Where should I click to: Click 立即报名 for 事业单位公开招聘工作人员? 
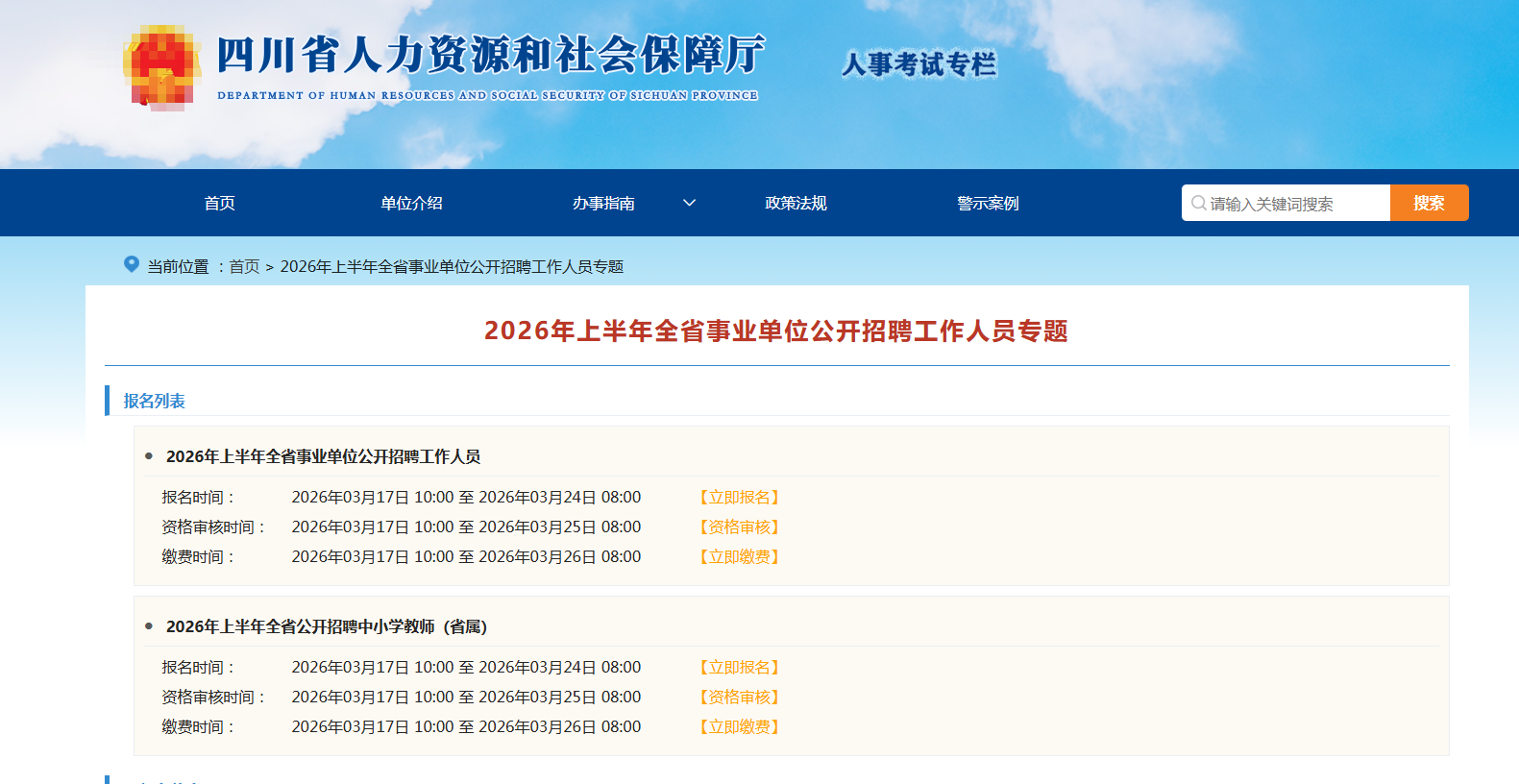point(739,497)
